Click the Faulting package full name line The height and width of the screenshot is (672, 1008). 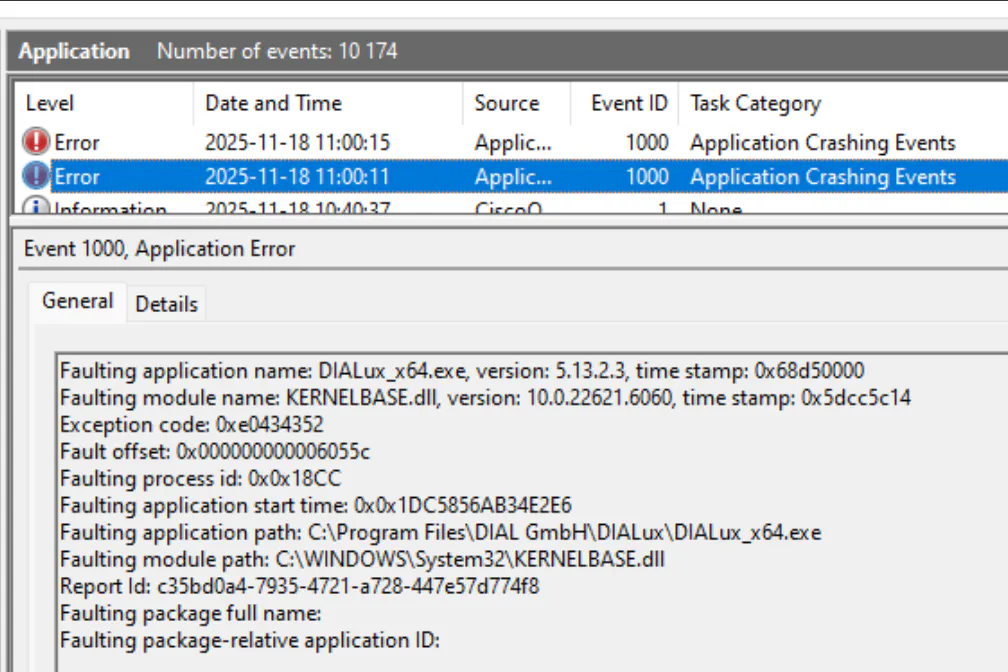click(190, 614)
